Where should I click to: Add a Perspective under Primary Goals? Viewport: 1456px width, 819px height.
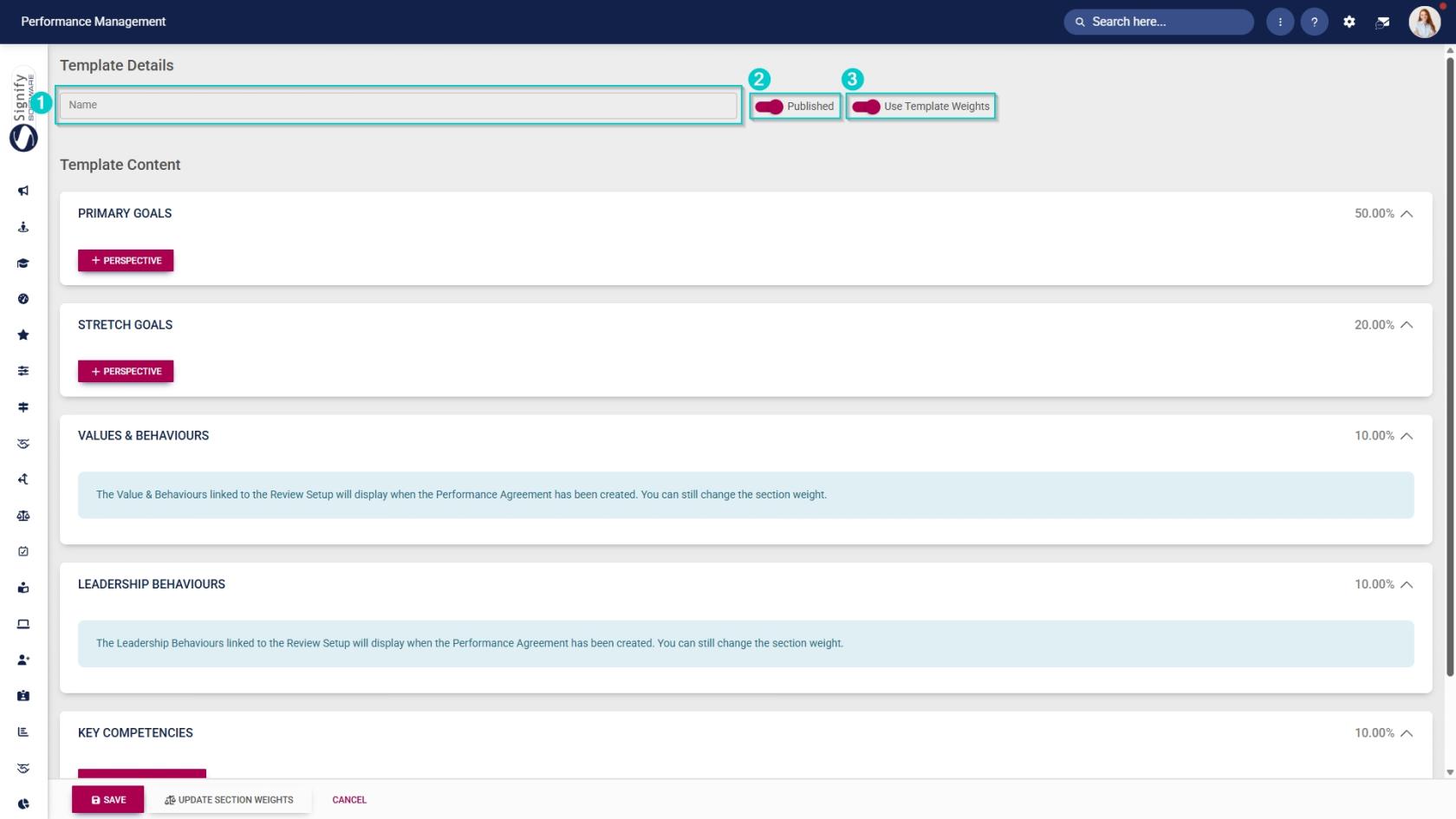point(126,261)
